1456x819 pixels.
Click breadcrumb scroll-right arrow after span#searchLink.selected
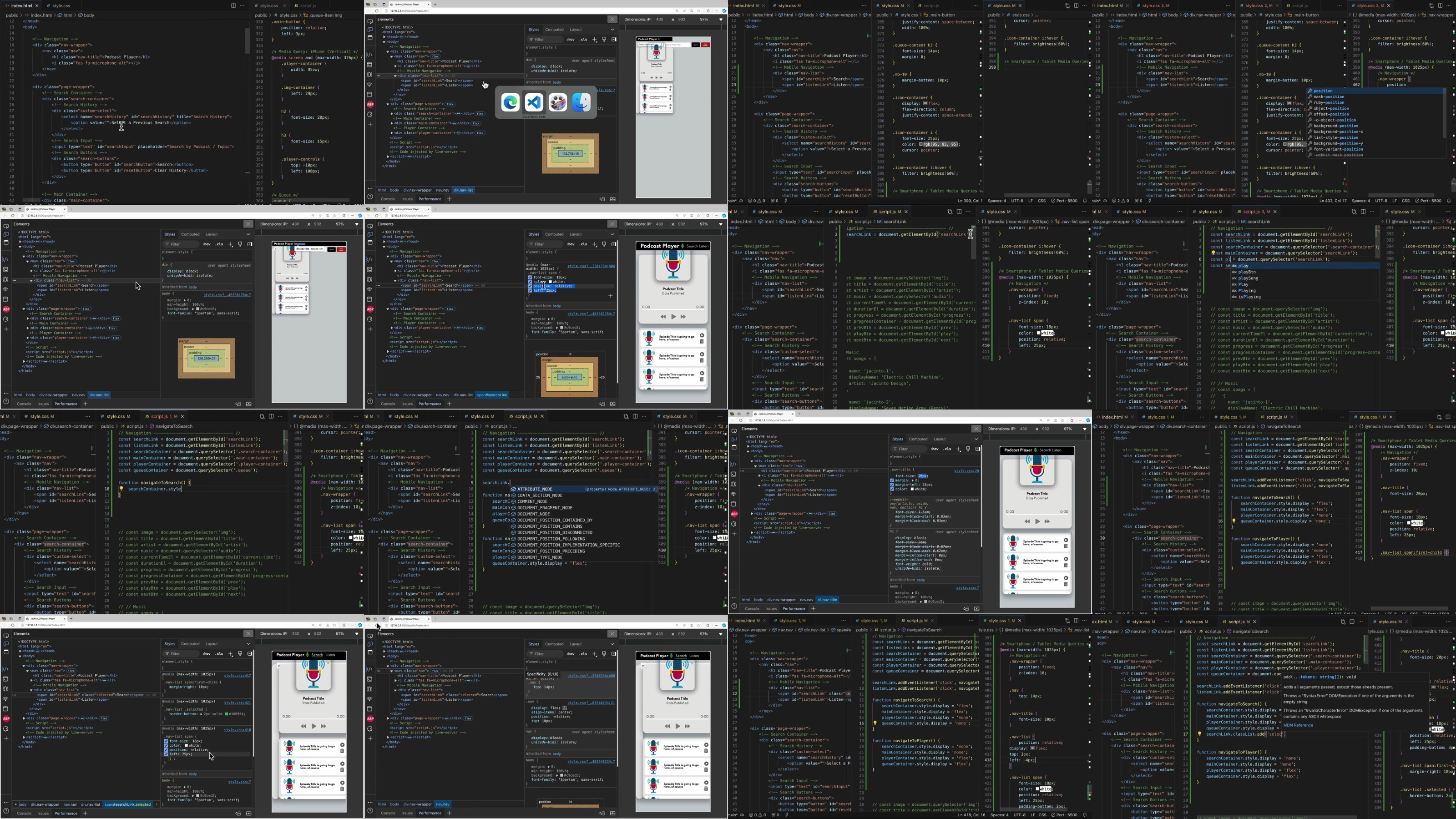(x=157, y=804)
